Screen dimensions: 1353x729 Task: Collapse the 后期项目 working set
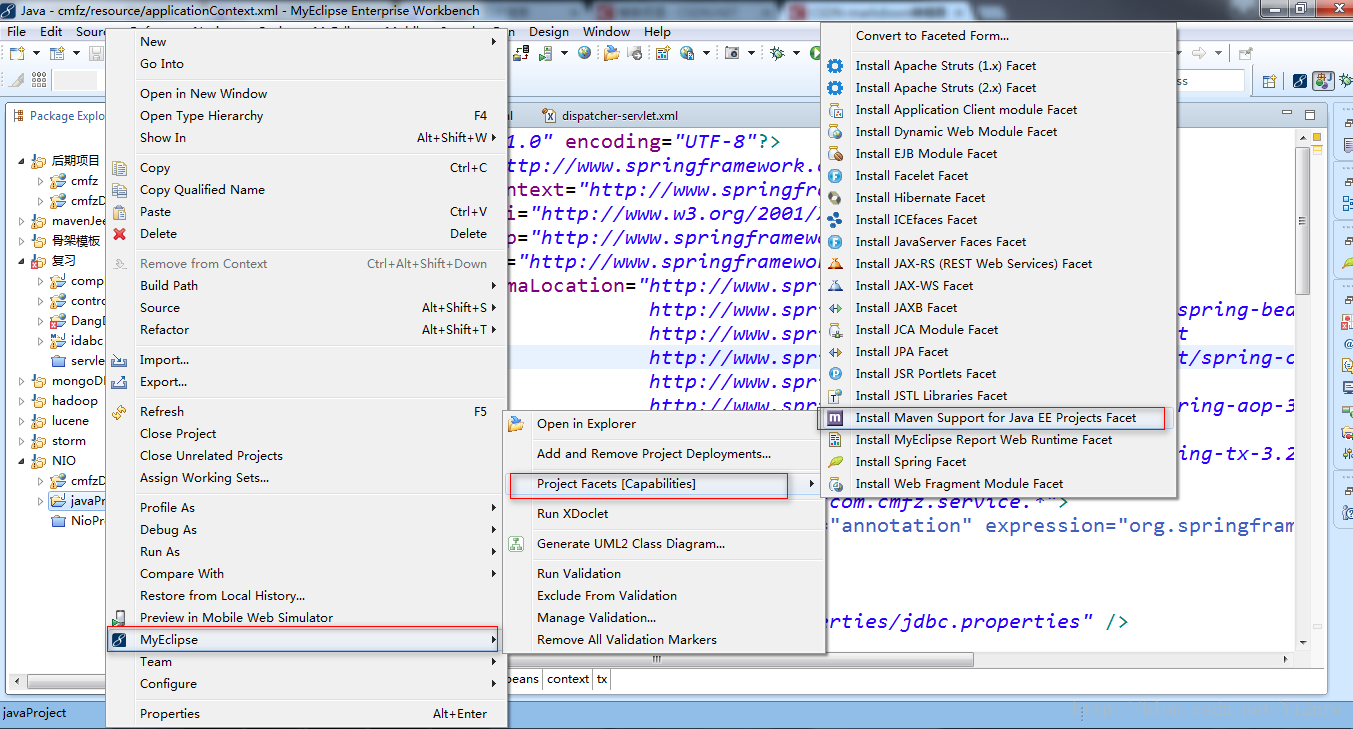(x=23, y=161)
